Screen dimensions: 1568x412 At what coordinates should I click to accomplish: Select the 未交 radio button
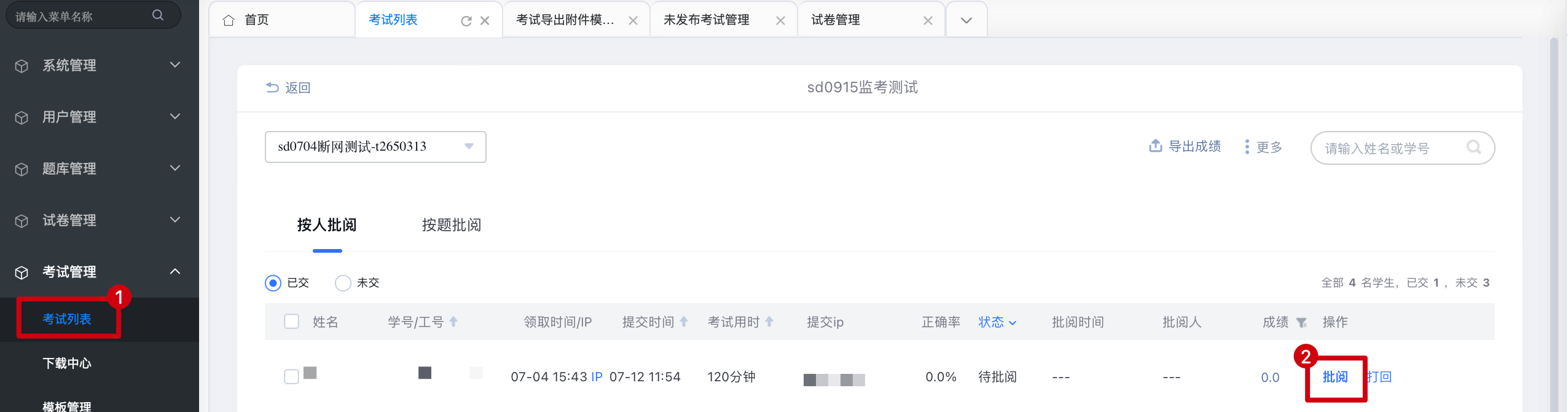(x=343, y=283)
